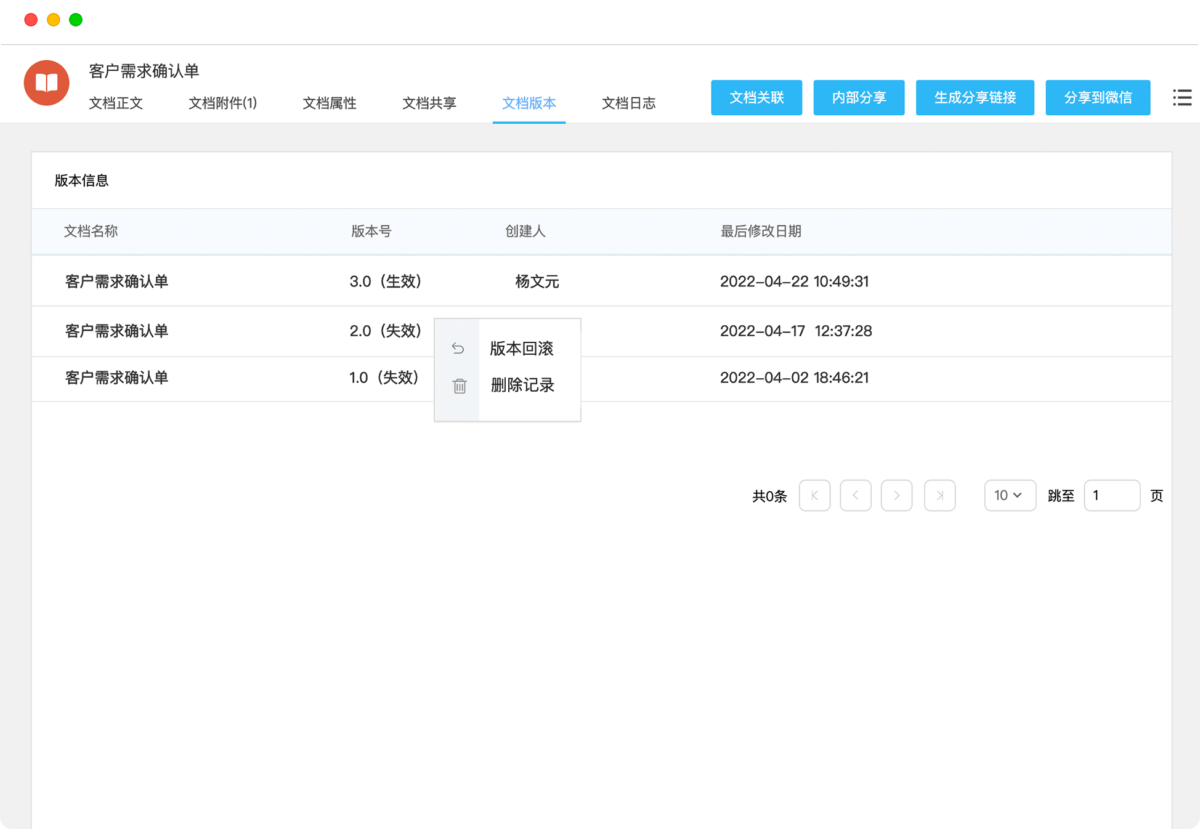Click creator name 杨文元
The width and height of the screenshot is (1200, 829).
click(x=537, y=282)
